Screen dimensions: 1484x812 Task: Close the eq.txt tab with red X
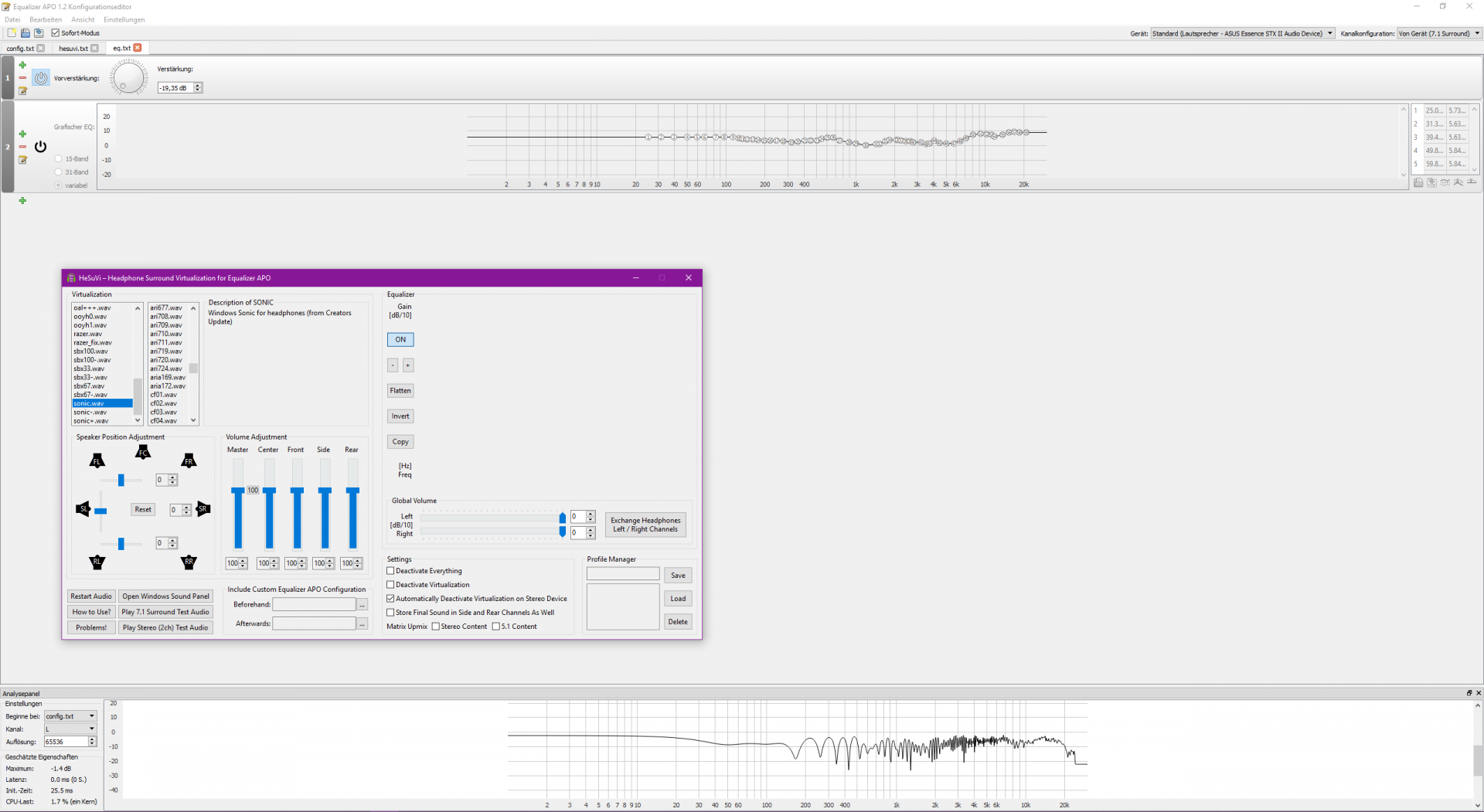point(138,48)
